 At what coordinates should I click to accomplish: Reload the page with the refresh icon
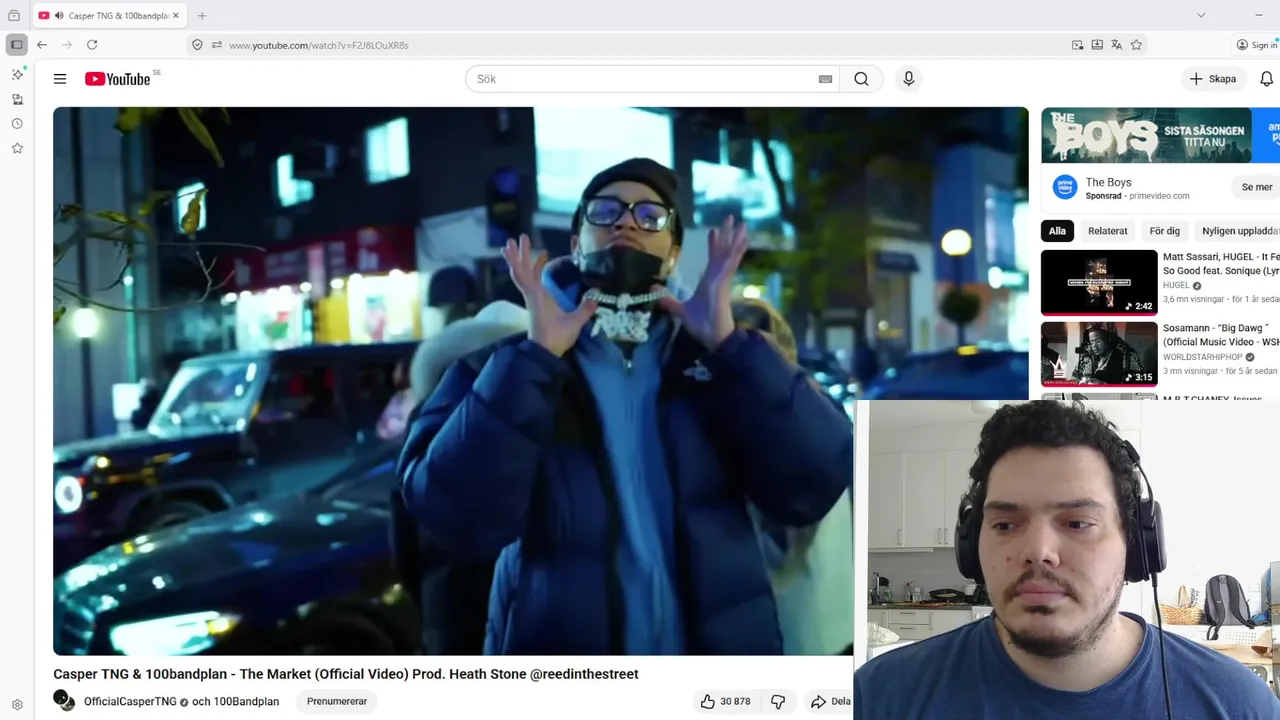(x=92, y=45)
